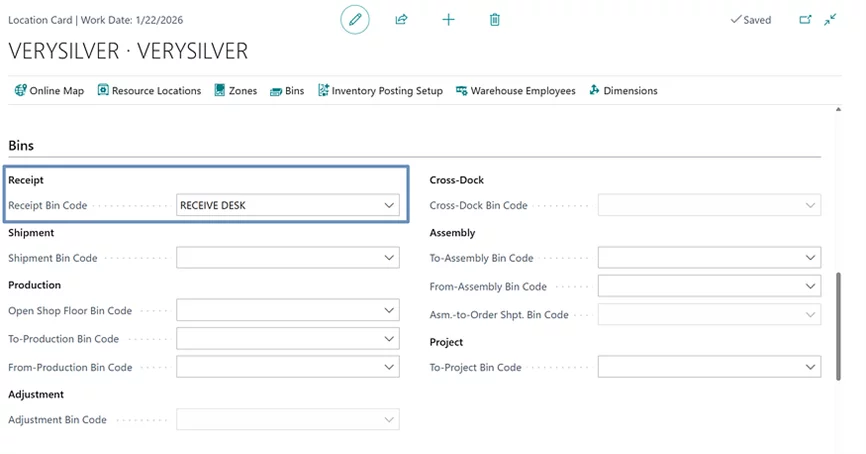Open Dimensions action
The image size is (866, 454).
coord(623,91)
